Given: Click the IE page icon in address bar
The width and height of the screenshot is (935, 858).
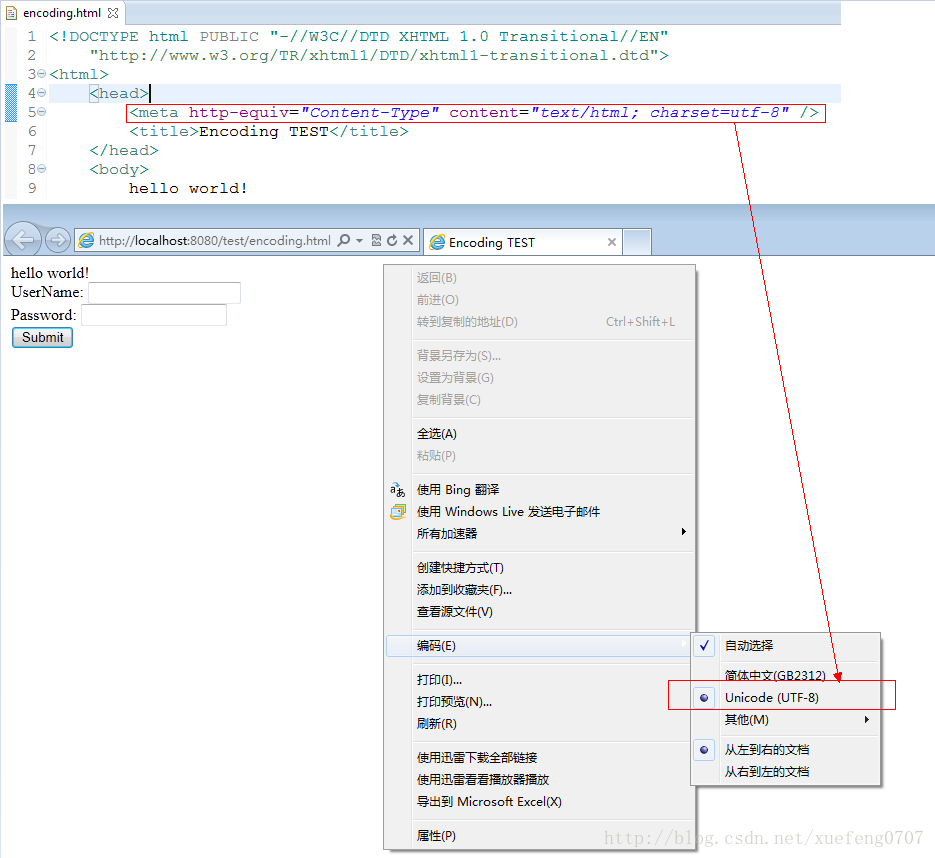Looking at the screenshot, I should click(86, 240).
